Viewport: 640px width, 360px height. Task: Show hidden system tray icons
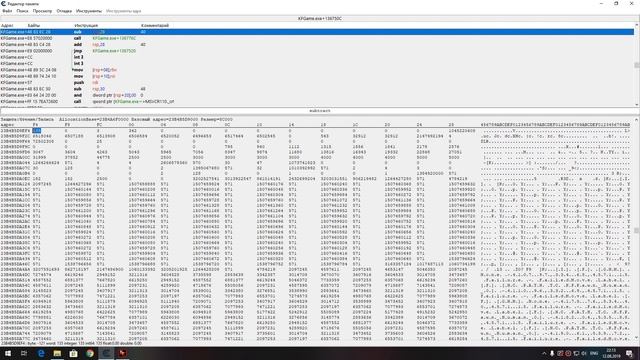click(544, 353)
